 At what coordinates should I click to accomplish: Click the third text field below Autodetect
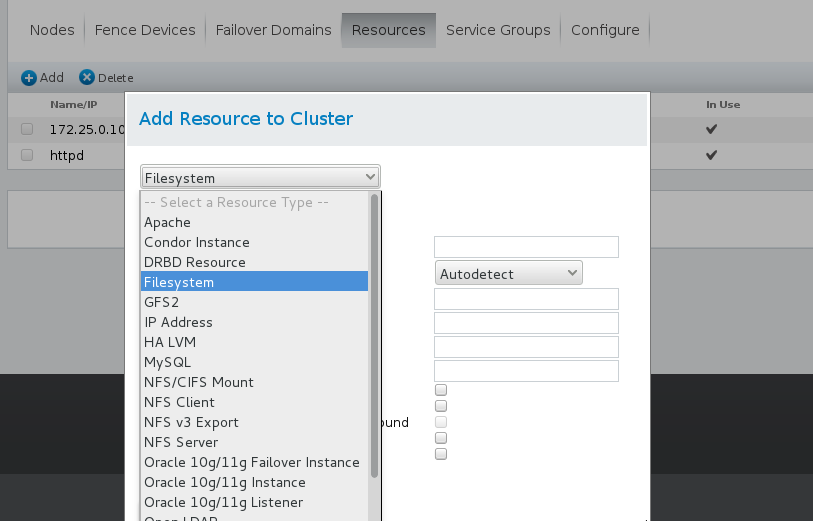526,347
